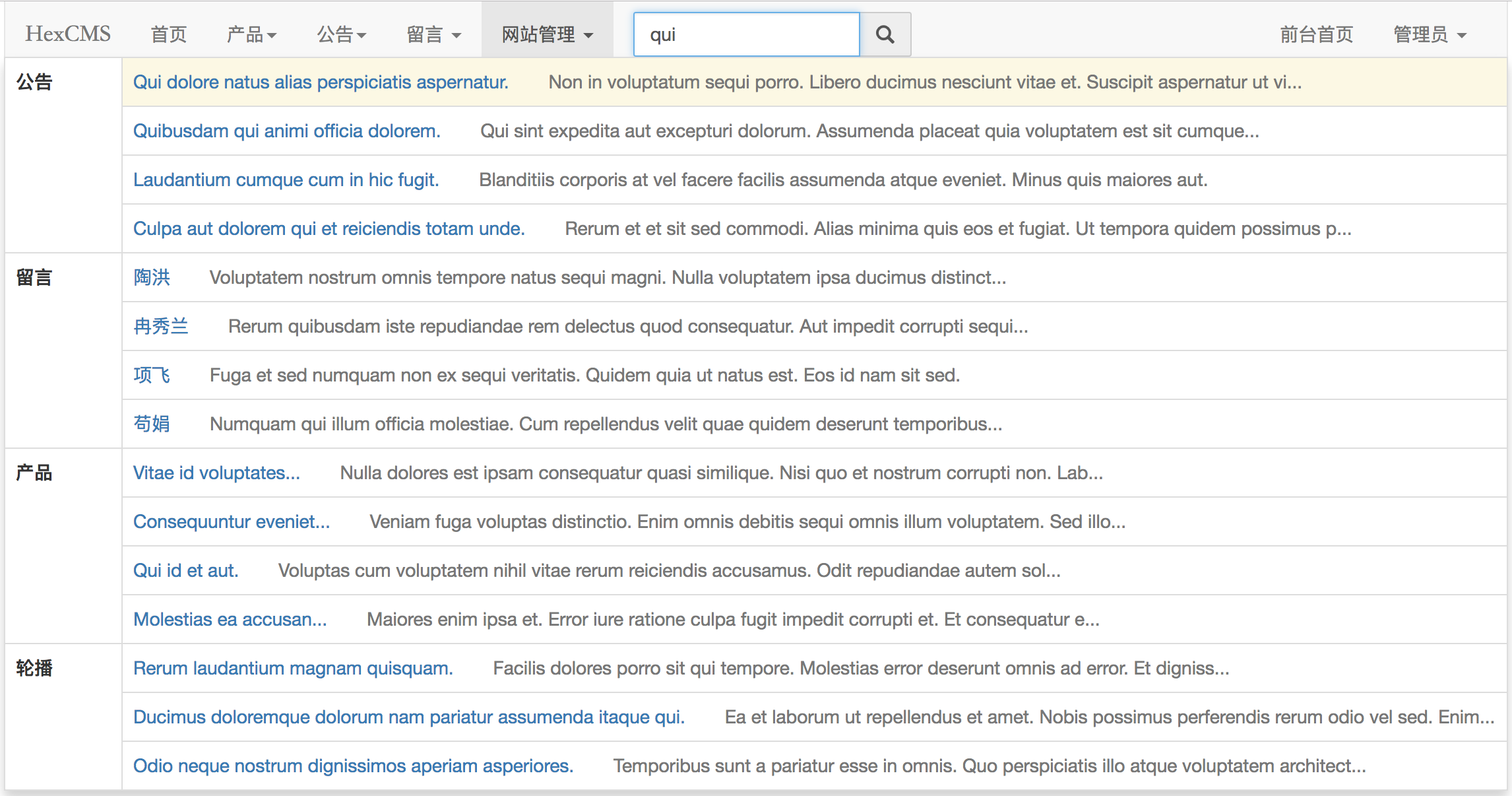Click the search field containing qui
The height and width of the screenshot is (796, 1512).
745,34
